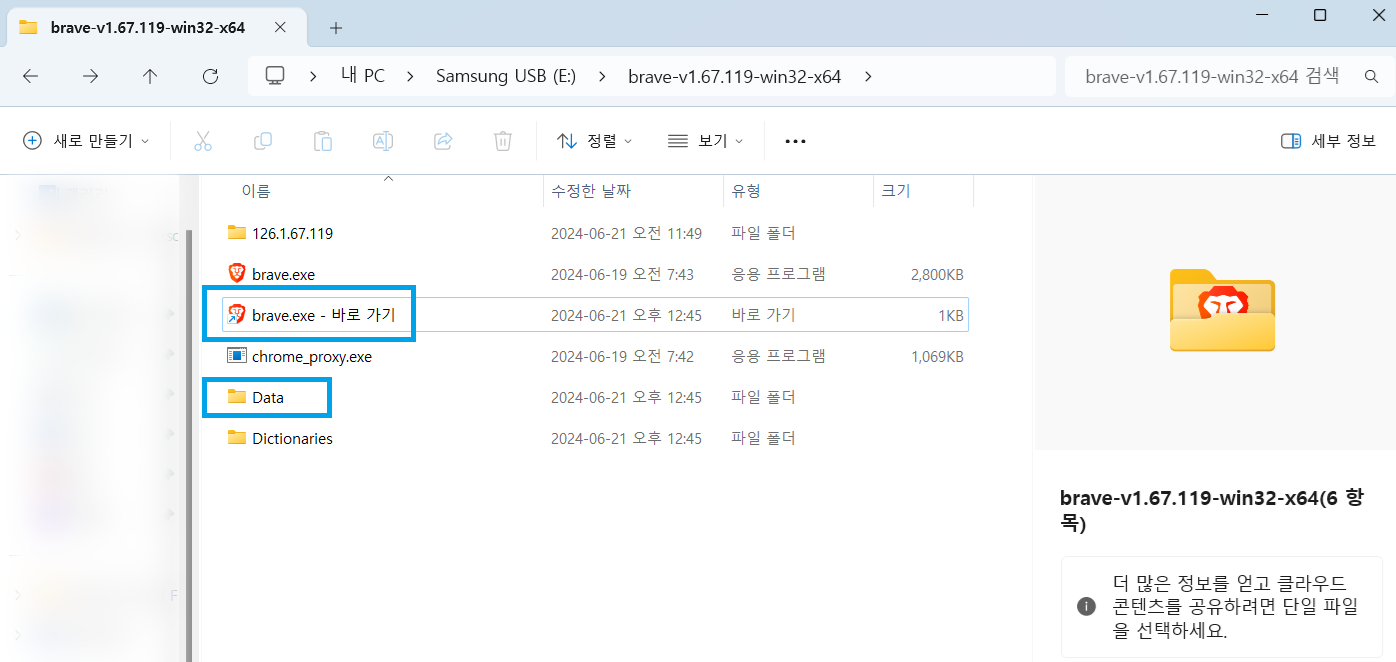Open a new tab with plus button
This screenshot has width=1396, height=662.
[x=336, y=27]
